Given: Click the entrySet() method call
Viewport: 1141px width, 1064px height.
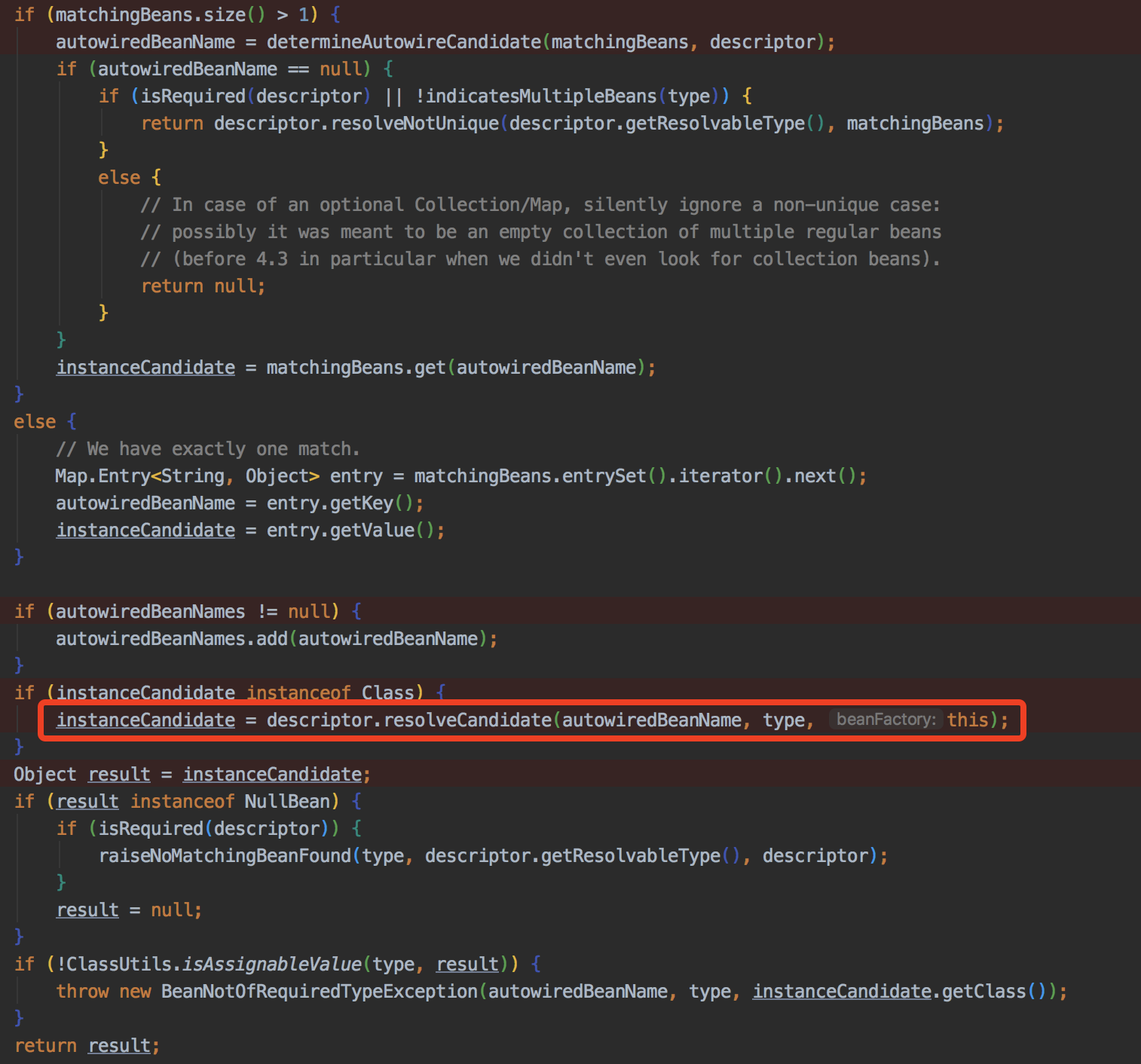Looking at the screenshot, I should coord(614,476).
